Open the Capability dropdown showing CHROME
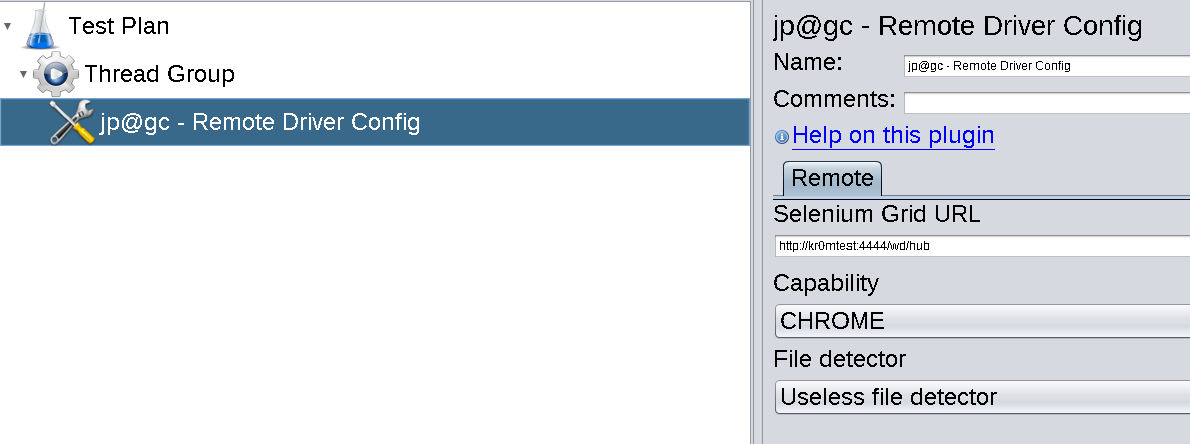1190x444 pixels. [x=982, y=321]
